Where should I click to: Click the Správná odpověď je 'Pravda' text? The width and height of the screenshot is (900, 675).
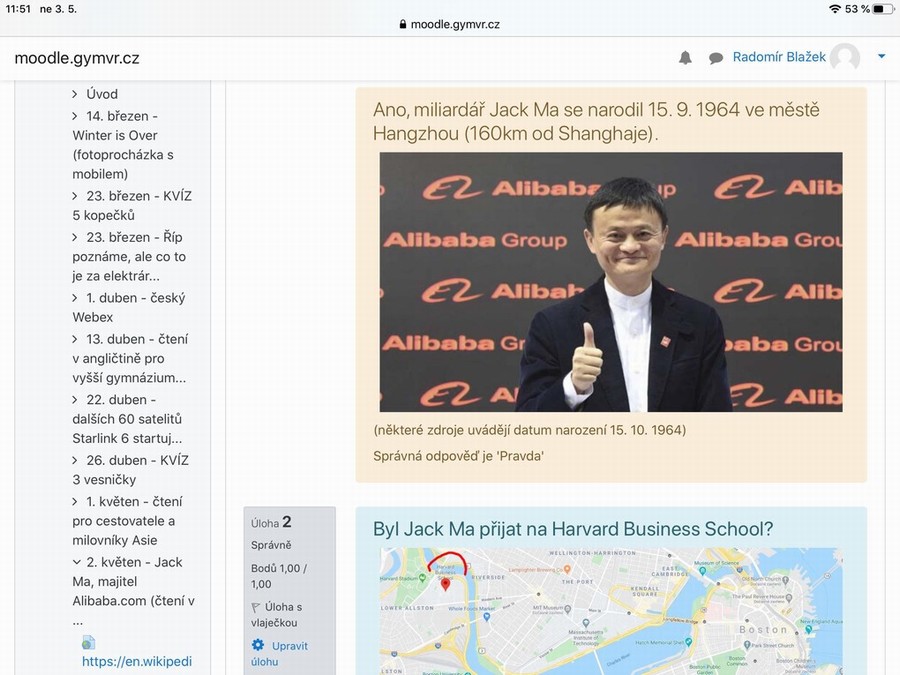tap(458, 456)
